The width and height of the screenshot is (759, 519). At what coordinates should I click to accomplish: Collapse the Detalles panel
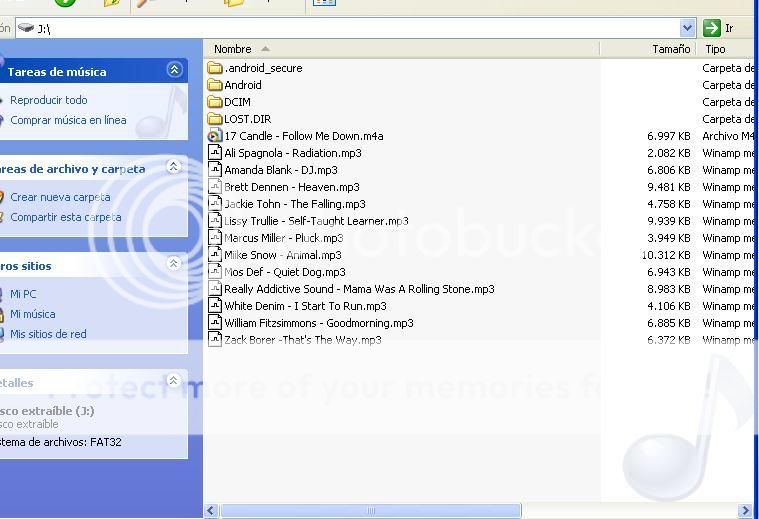(x=174, y=381)
